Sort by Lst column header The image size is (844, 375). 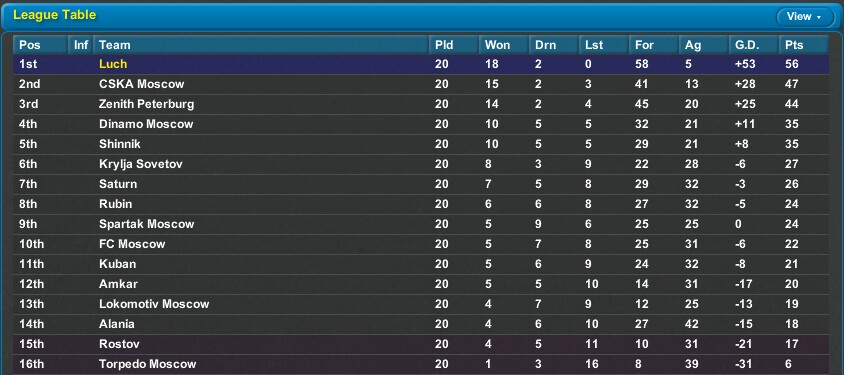click(x=604, y=45)
